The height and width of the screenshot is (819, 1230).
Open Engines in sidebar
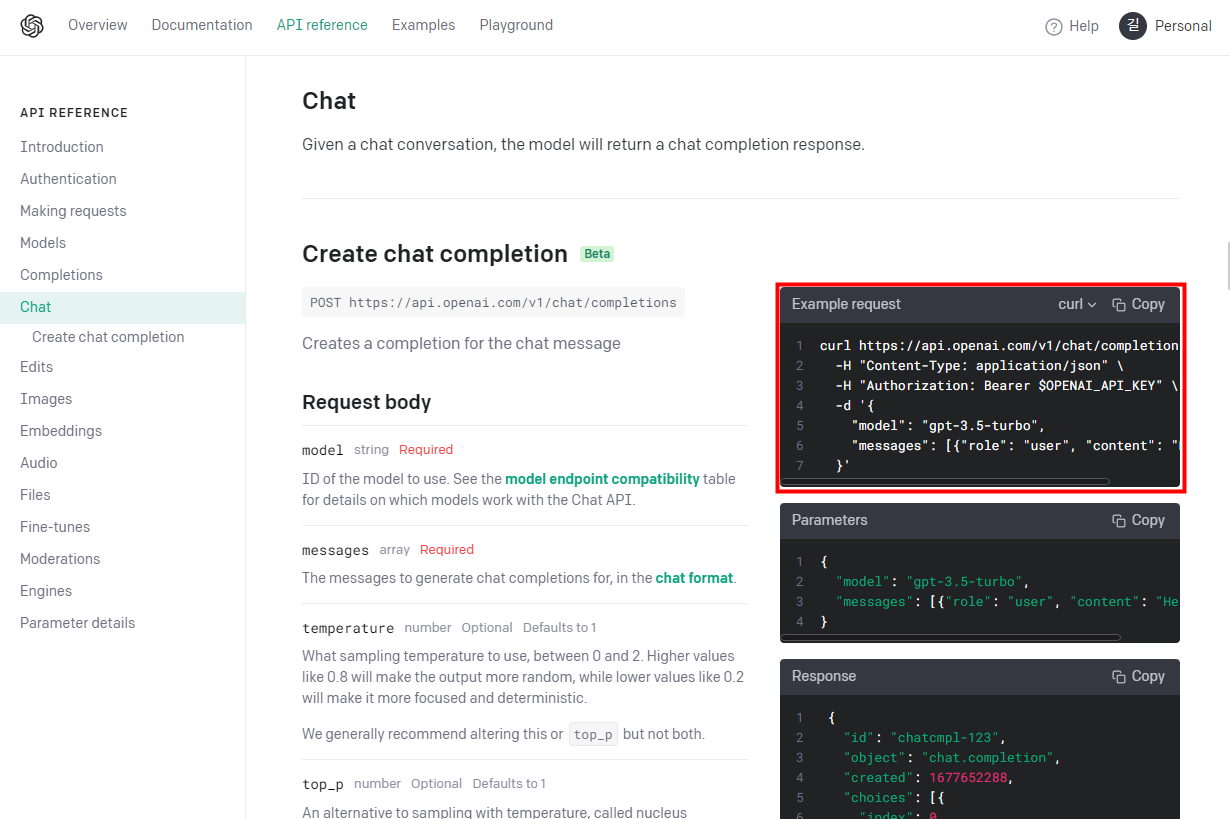pyautogui.click(x=46, y=591)
